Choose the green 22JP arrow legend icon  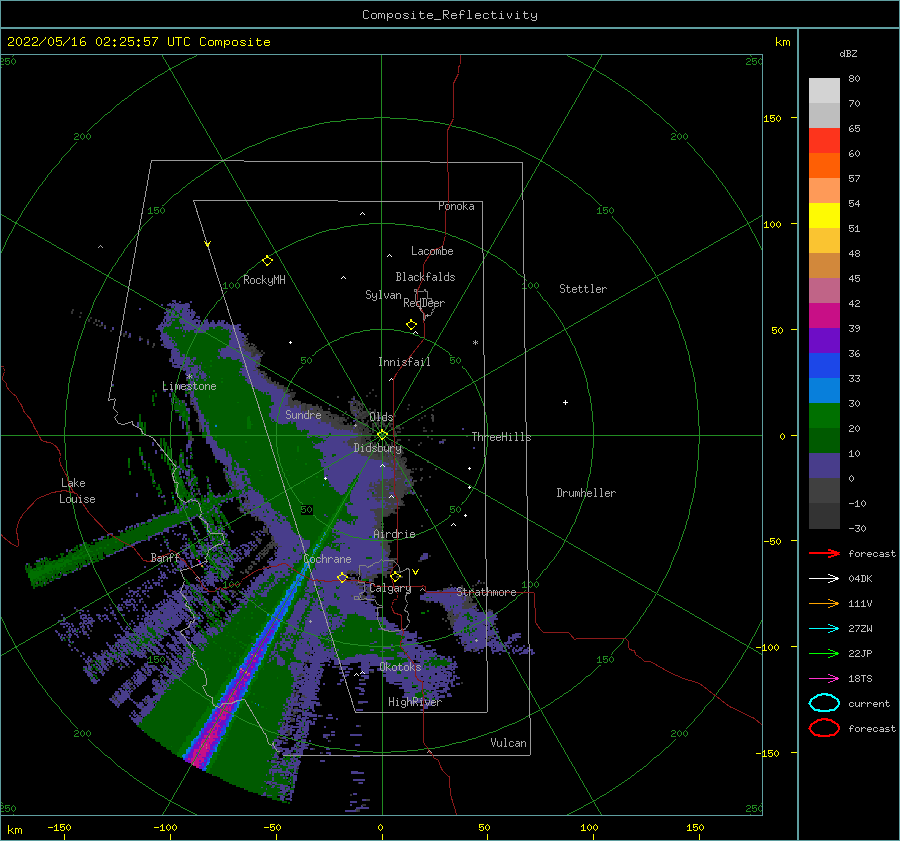(824, 653)
